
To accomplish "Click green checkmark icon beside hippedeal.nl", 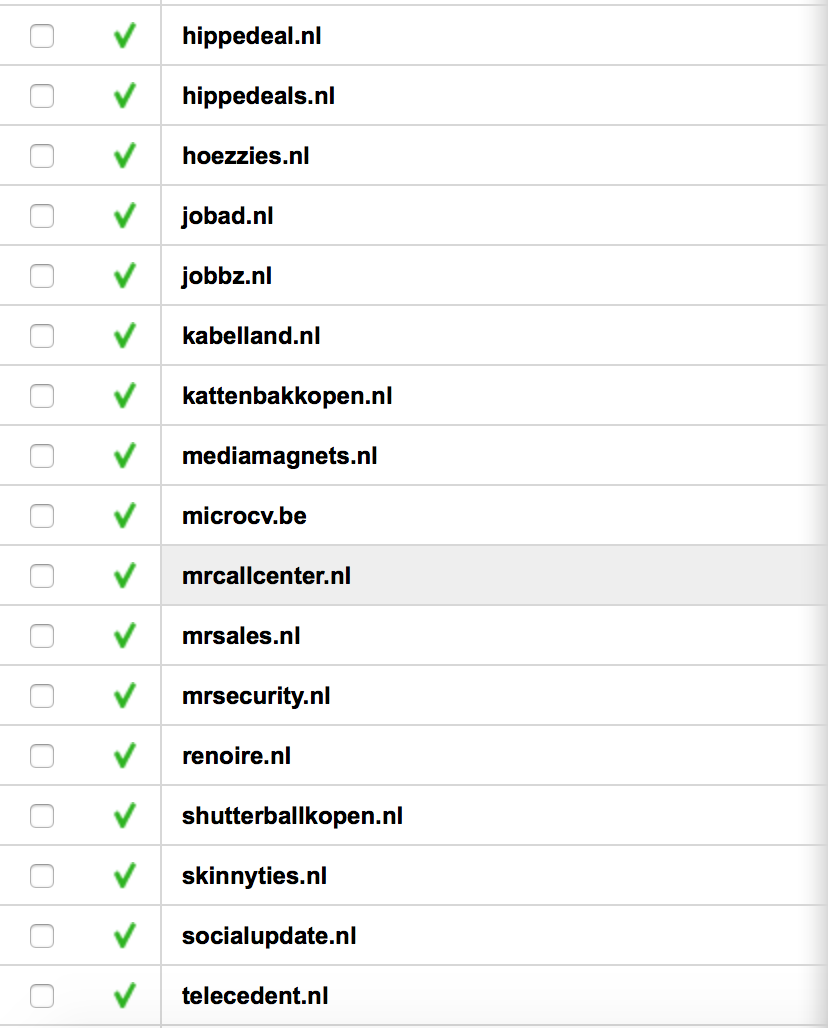I will point(125,36).
